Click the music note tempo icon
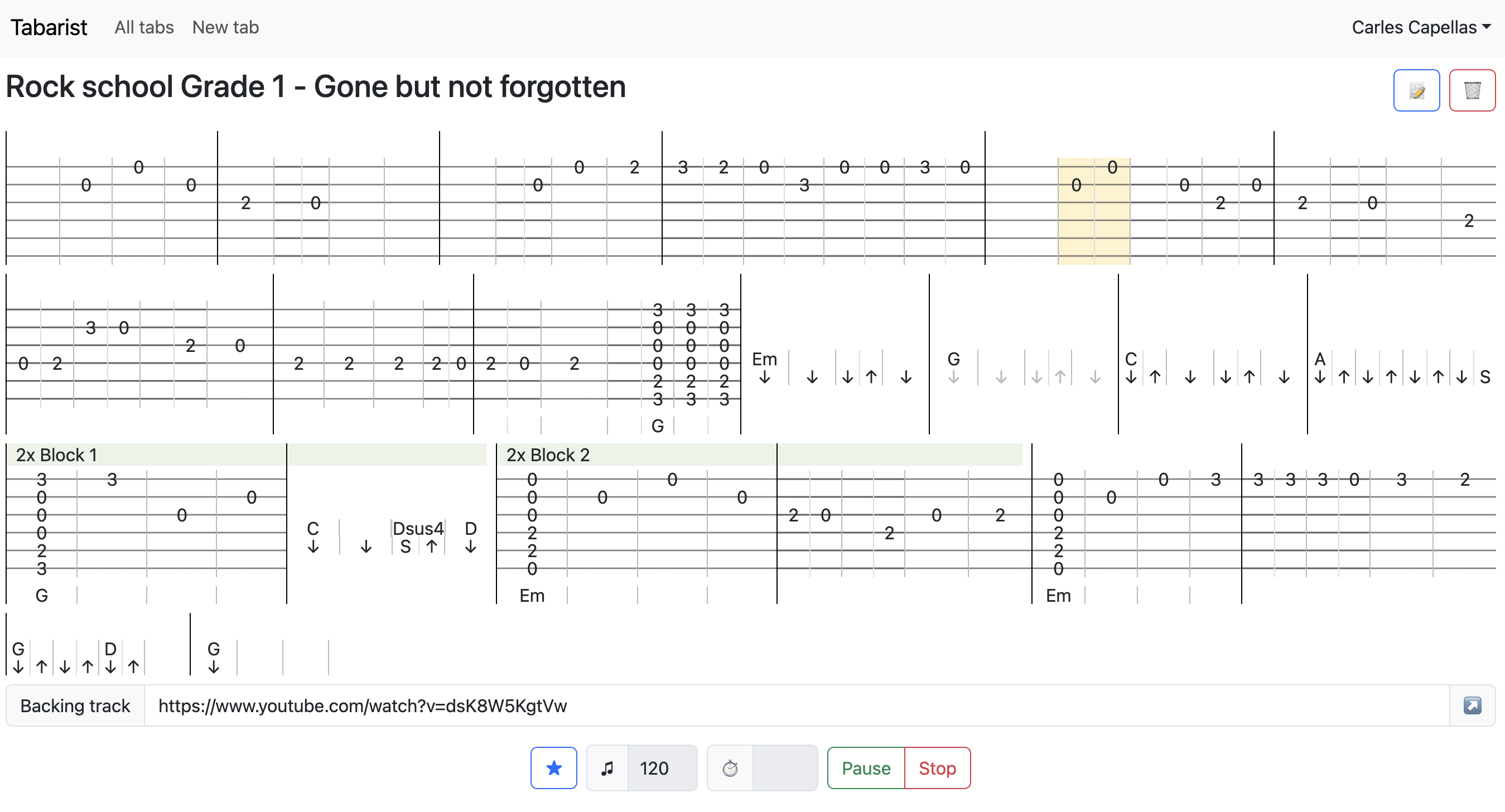 [x=607, y=767]
